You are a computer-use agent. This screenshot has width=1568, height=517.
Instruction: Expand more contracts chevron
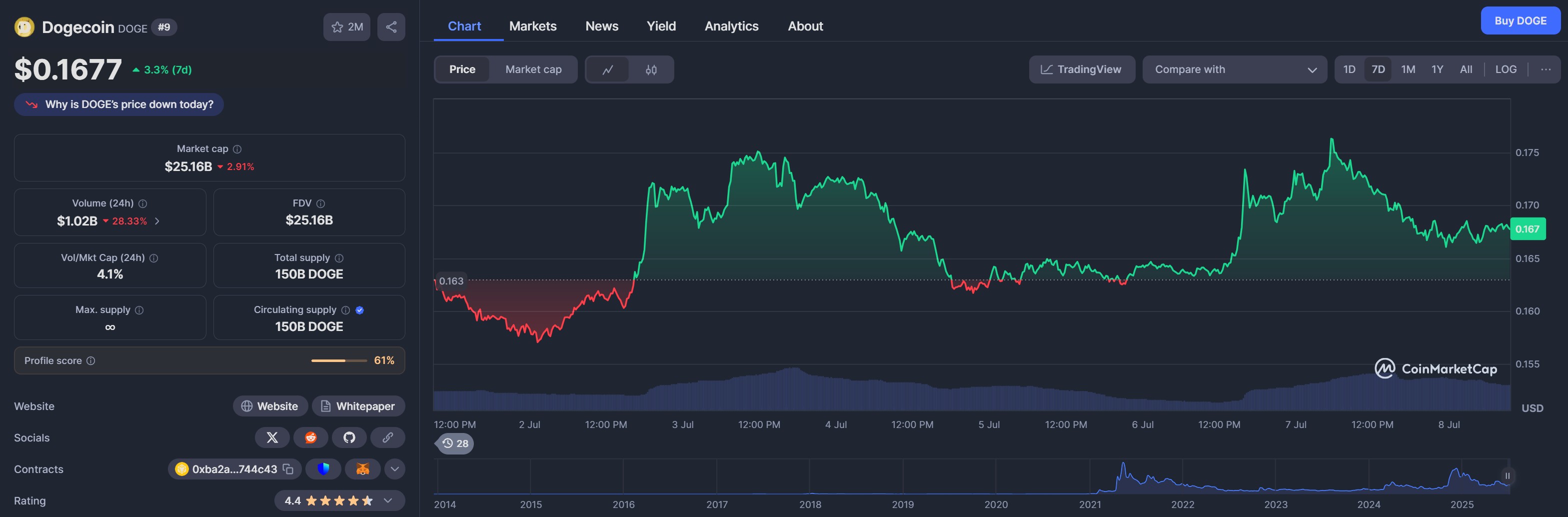[x=394, y=469]
